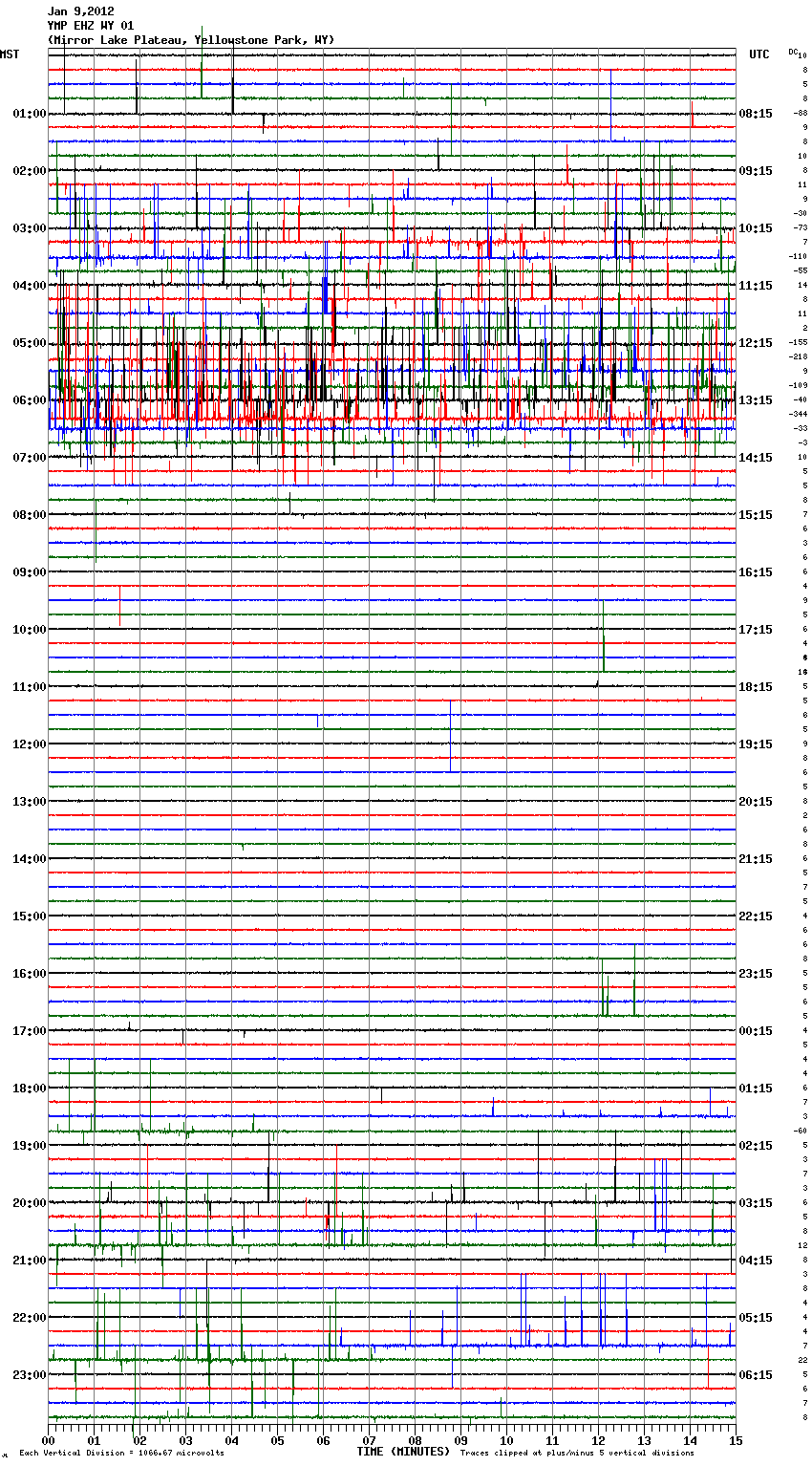The width and height of the screenshot is (812, 1466).
Task: Click the '18:15' UTC time label
Action: (x=756, y=687)
